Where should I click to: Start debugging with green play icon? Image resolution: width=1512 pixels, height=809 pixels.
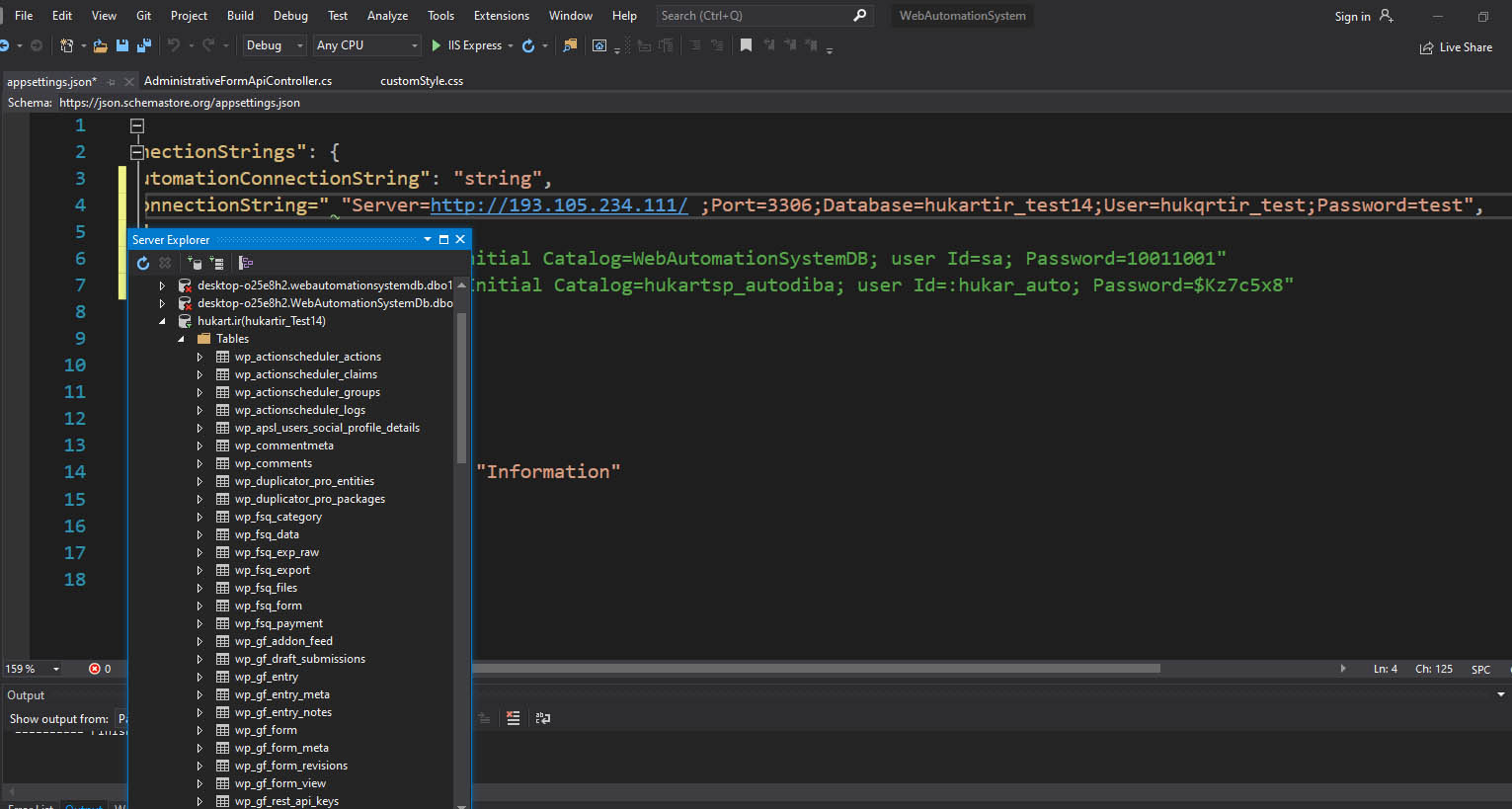[437, 45]
